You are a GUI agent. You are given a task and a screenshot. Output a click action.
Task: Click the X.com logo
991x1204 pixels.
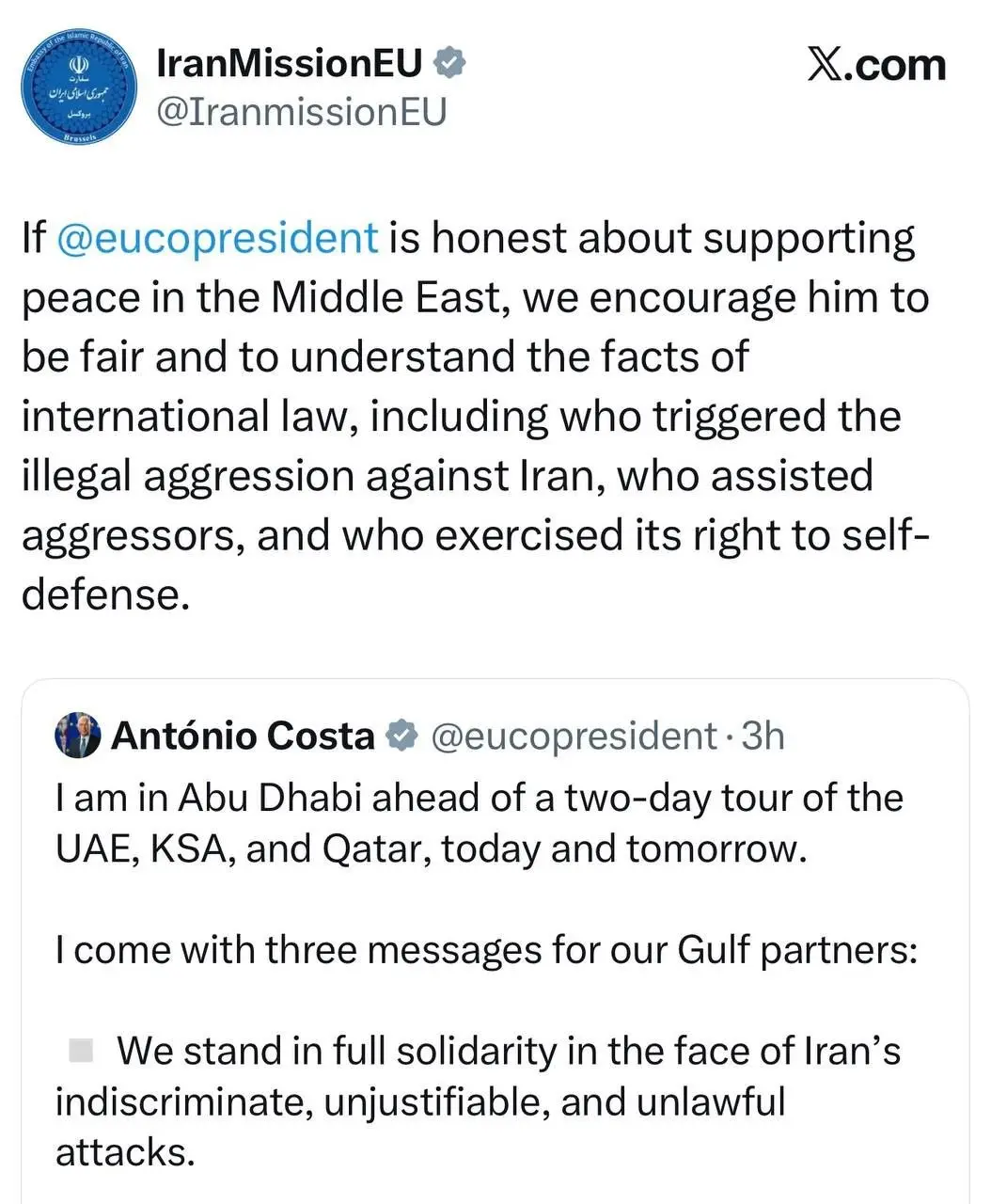tap(875, 64)
